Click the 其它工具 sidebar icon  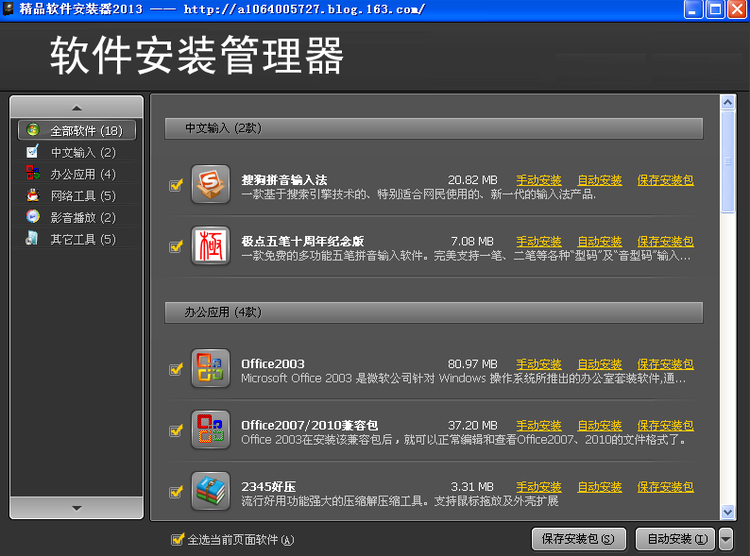pyautogui.click(x=33, y=238)
